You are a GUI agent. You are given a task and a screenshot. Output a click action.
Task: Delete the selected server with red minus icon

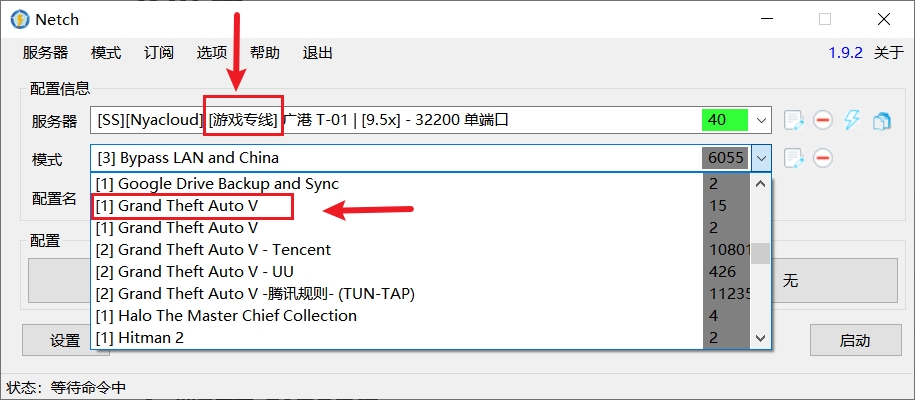[x=823, y=120]
